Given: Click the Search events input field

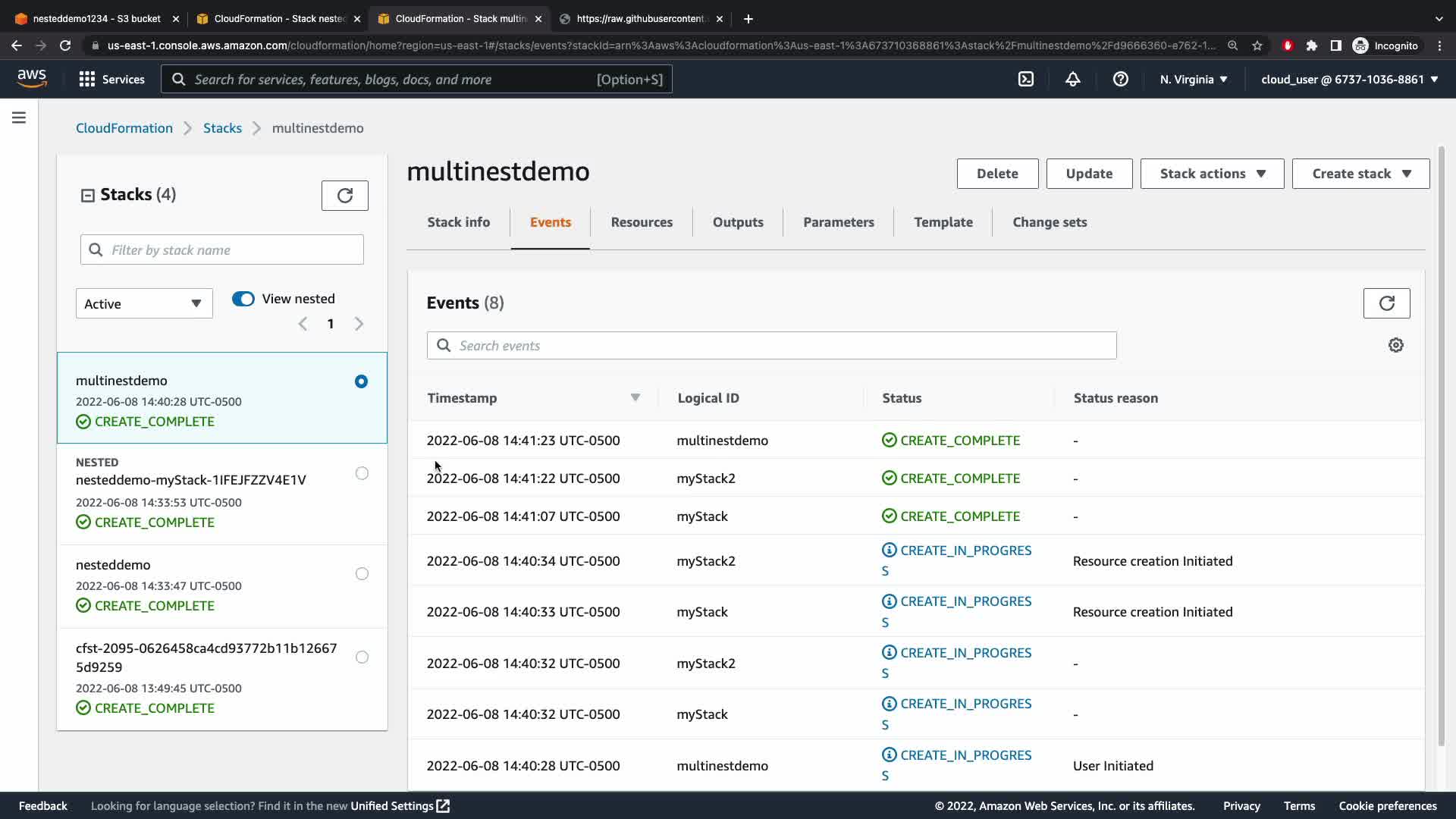Looking at the screenshot, I should click(x=771, y=346).
